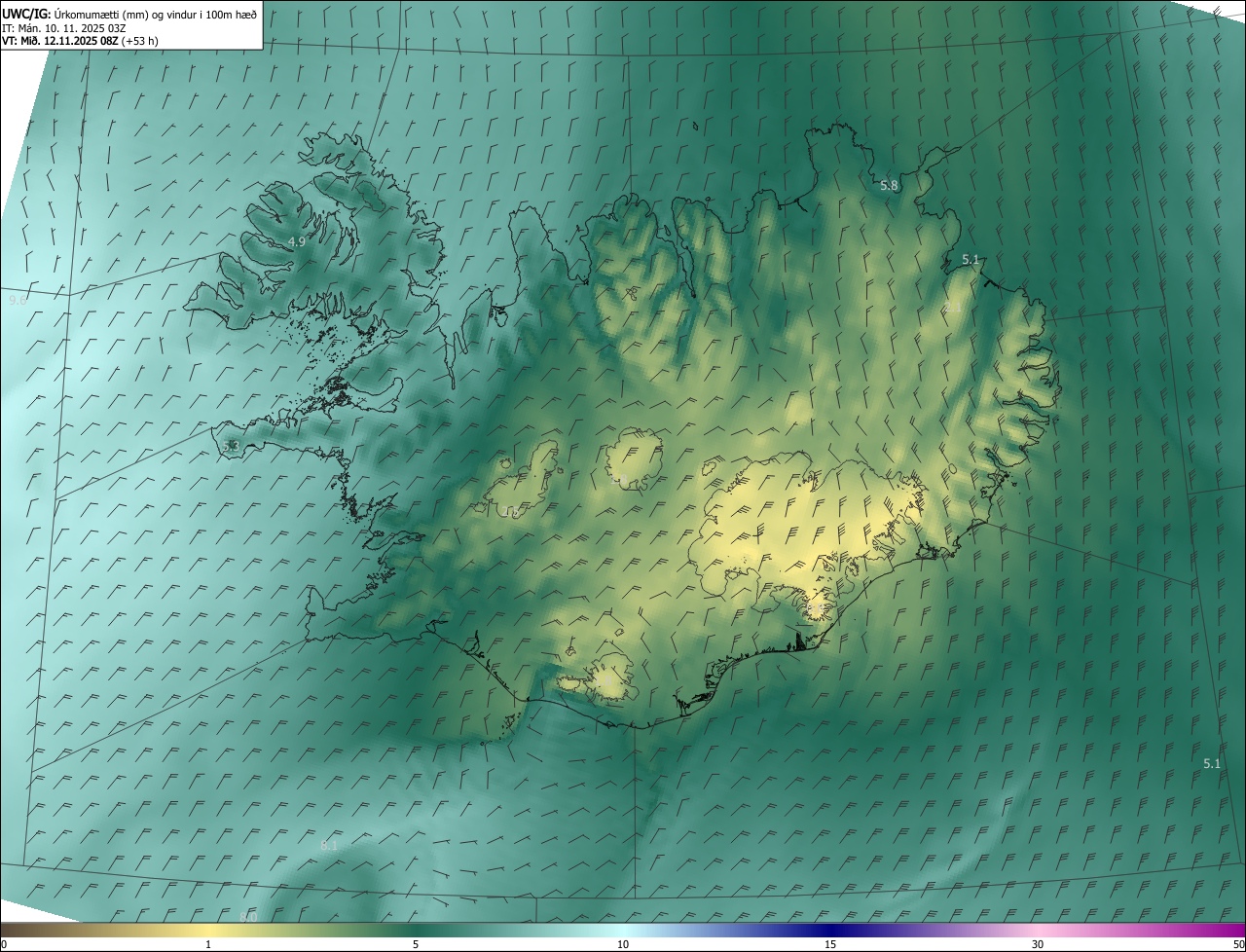Viewport: 1246px width, 952px height.
Task: Click the 5.8 value on the map
Action: pyautogui.click(x=889, y=185)
